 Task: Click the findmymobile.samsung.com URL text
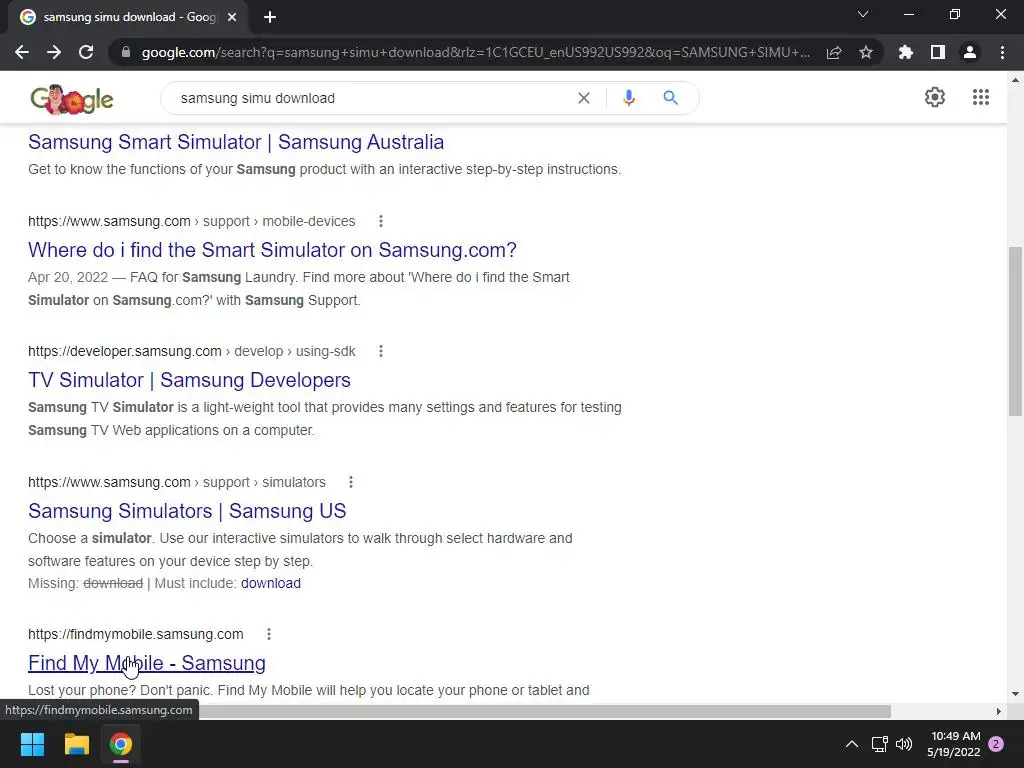(x=135, y=634)
